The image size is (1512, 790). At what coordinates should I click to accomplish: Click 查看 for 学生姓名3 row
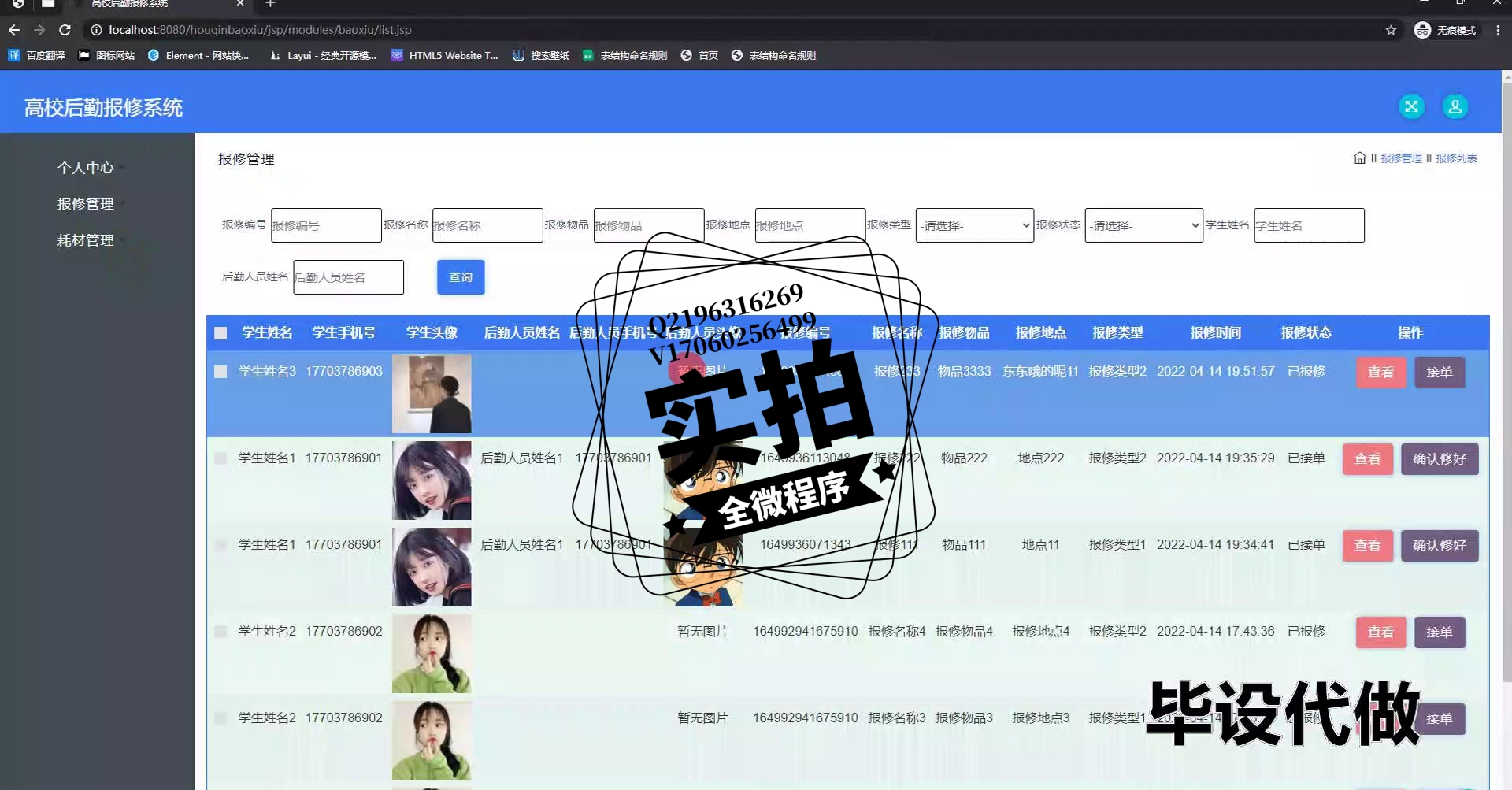[x=1380, y=373]
